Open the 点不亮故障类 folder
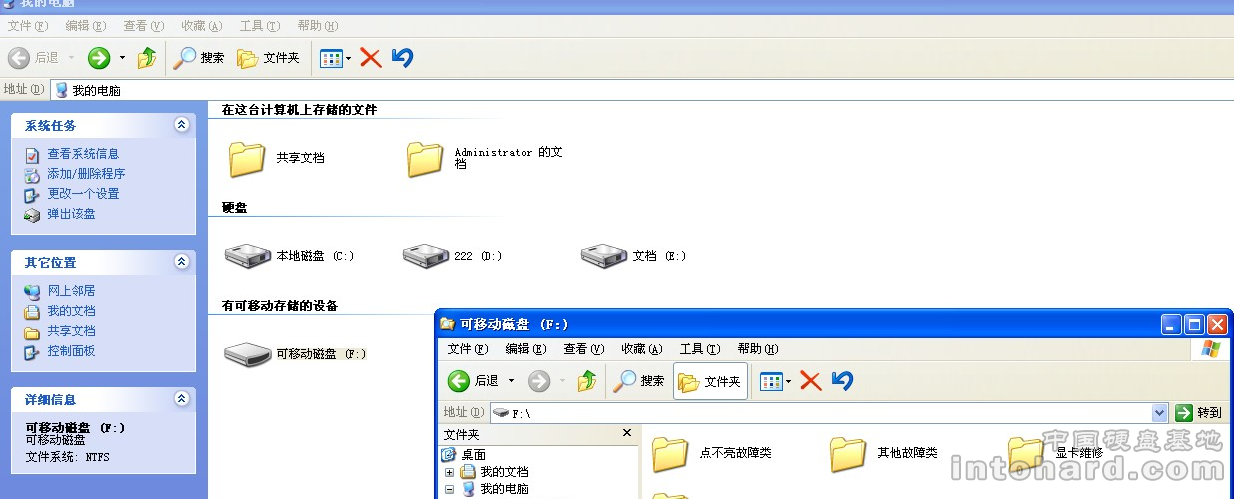 point(671,454)
